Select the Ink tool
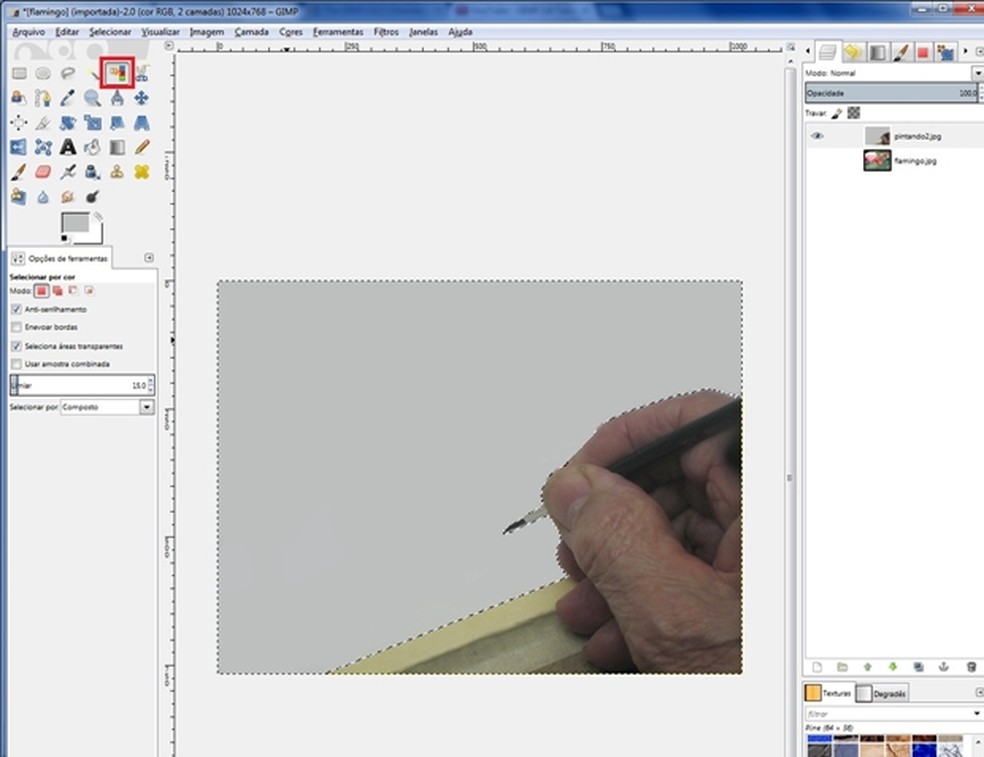This screenshot has height=757, width=984. tap(92, 172)
